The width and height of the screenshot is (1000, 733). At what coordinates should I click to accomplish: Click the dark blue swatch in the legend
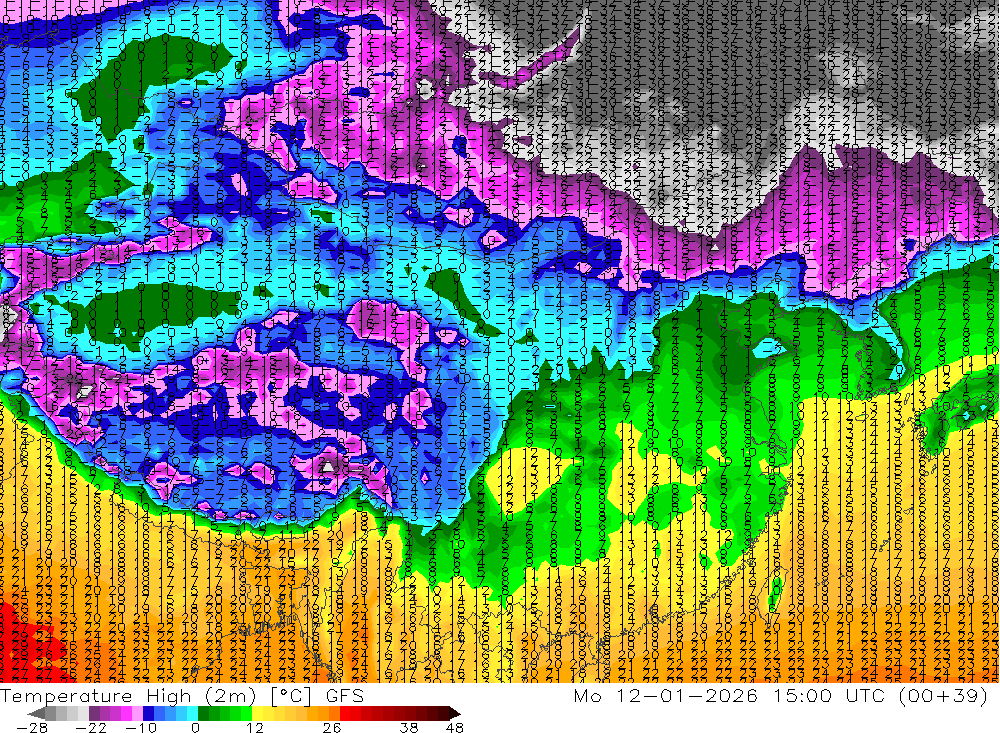pos(148,713)
